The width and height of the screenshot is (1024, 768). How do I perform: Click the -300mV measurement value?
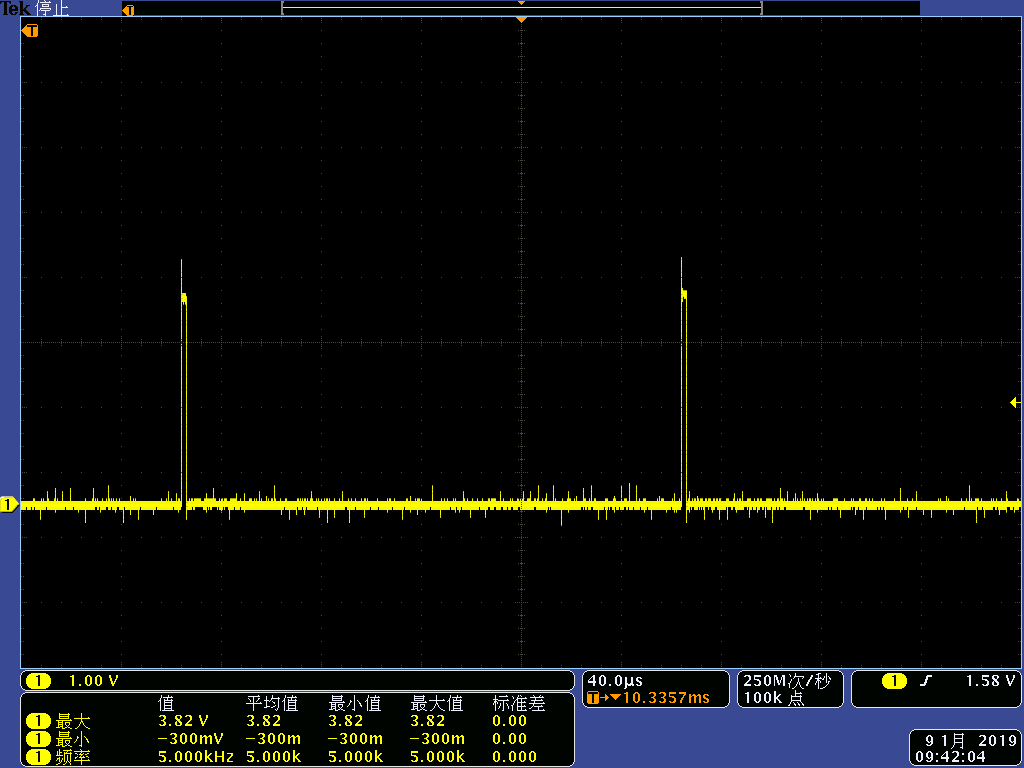(191, 739)
